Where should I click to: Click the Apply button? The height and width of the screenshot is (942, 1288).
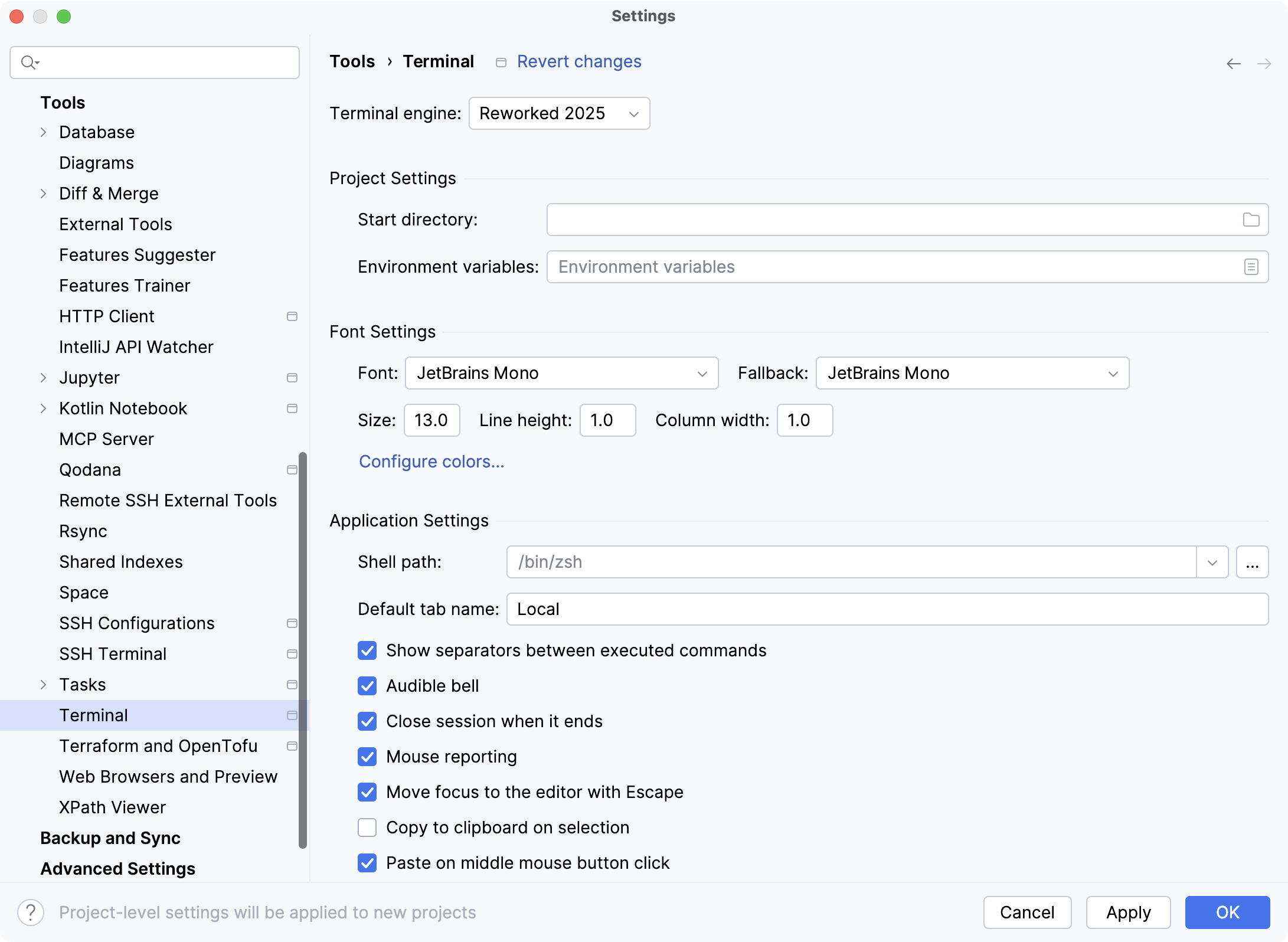pos(1127,912)
